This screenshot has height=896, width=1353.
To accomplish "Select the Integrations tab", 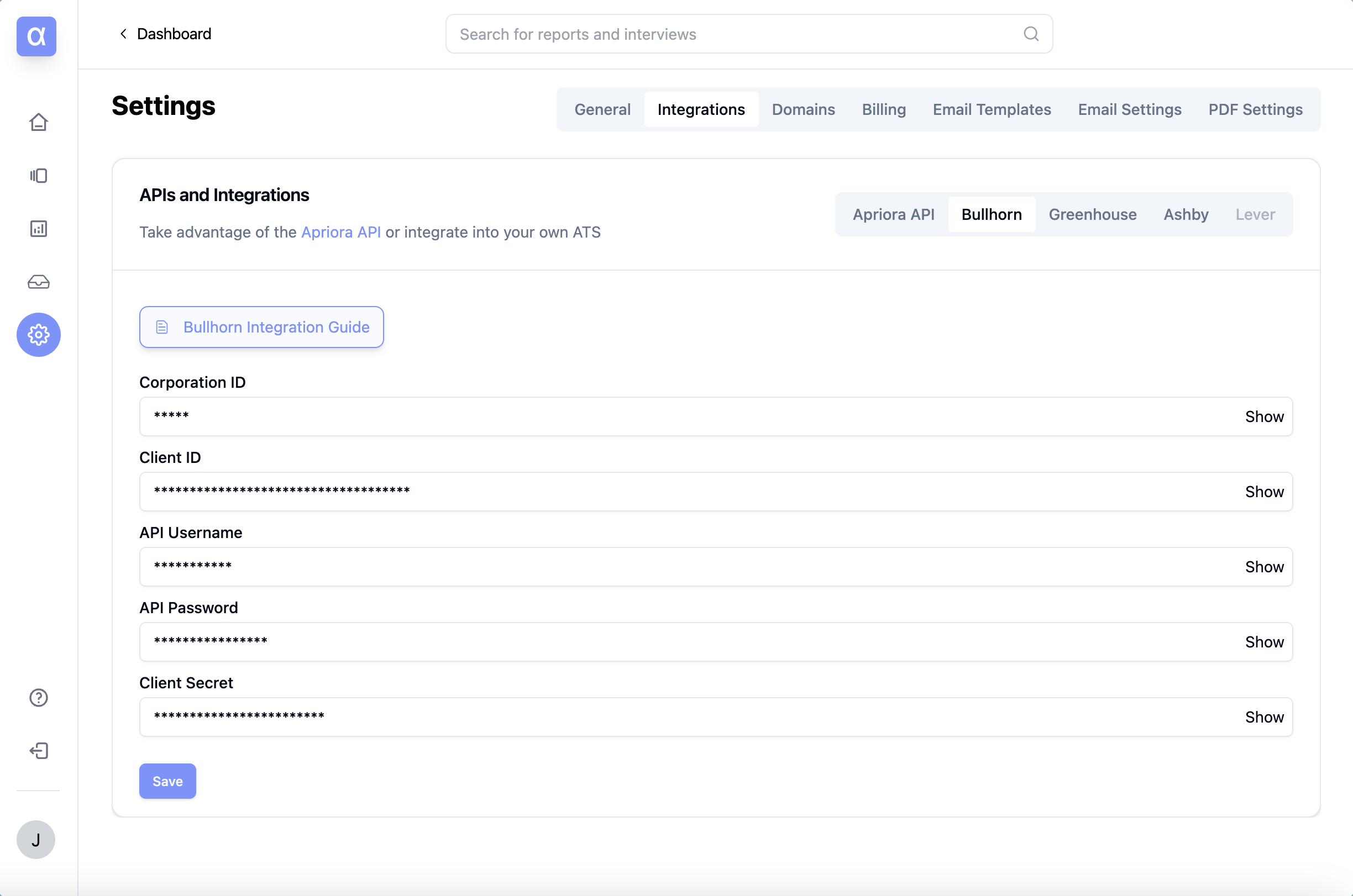I will [x=701, y=109].
